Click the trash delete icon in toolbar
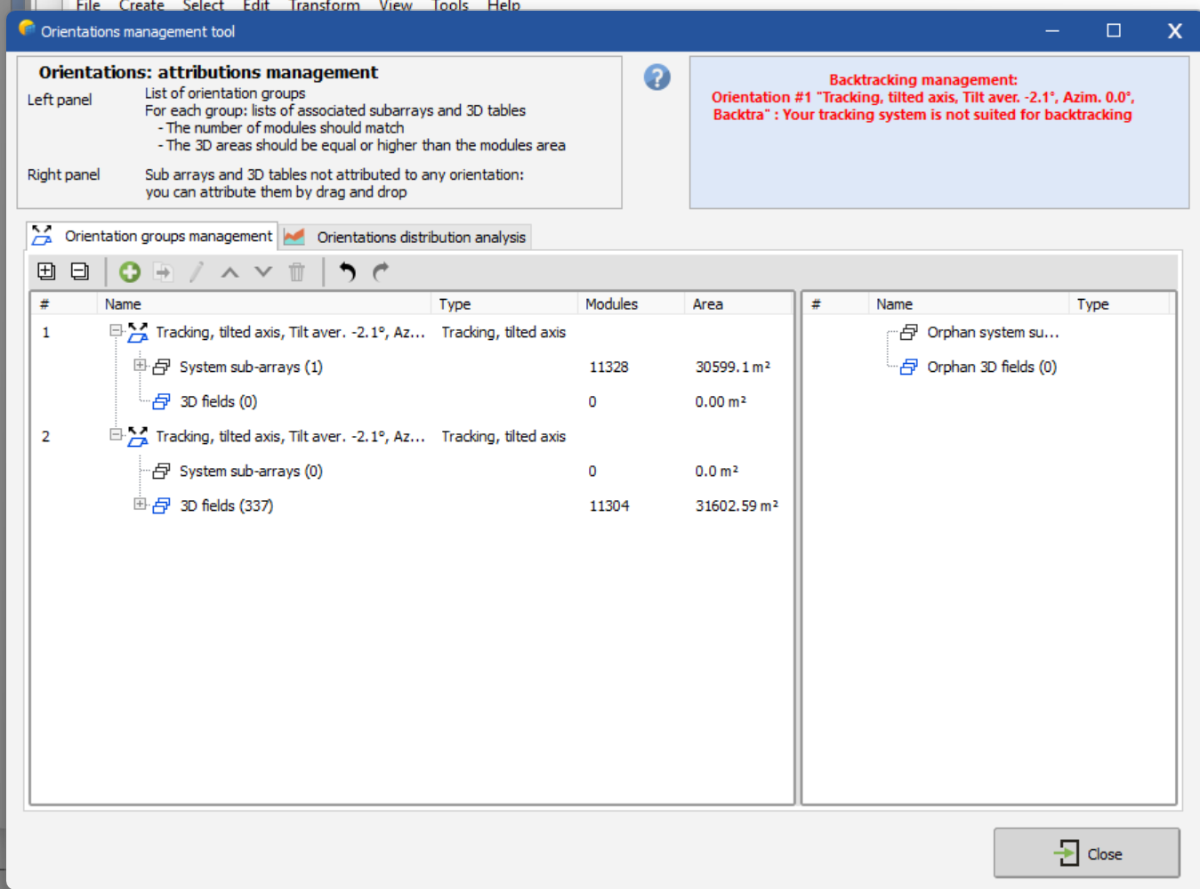The image size is (1200, 889). [x=297, y=271]
